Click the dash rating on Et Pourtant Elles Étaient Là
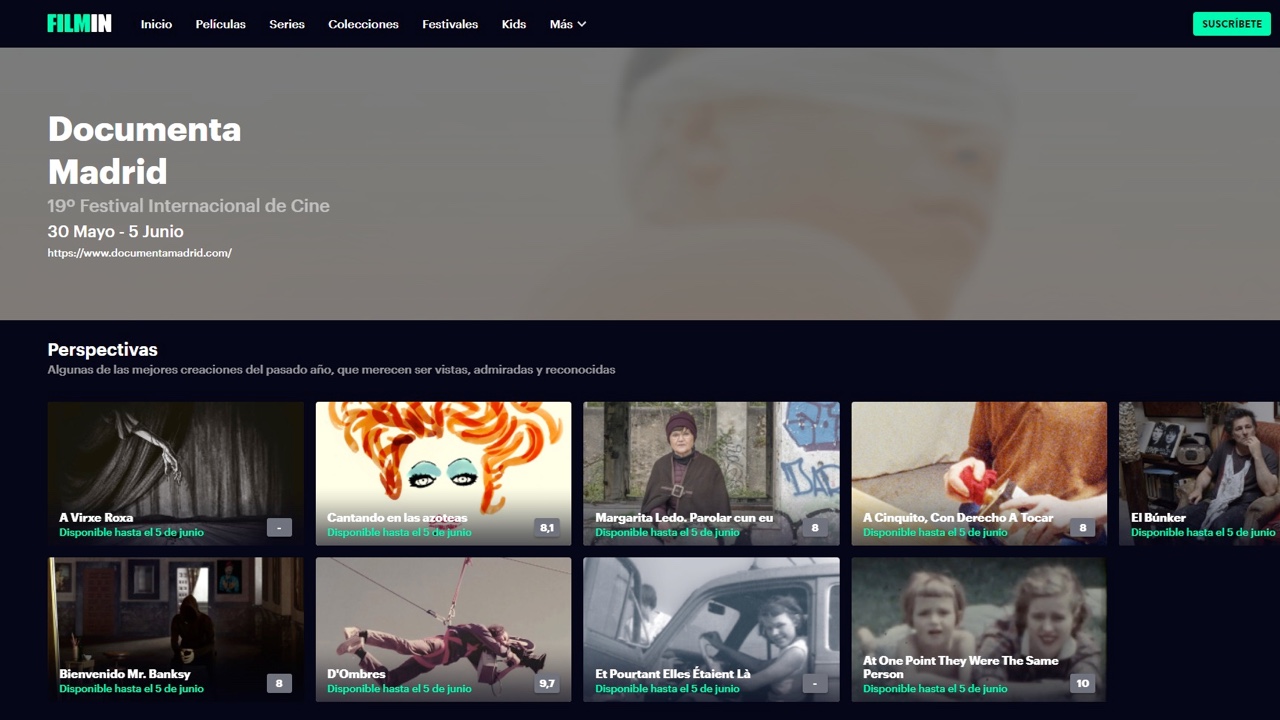This screenshot has height=720, width=1280. pos(815,683)
